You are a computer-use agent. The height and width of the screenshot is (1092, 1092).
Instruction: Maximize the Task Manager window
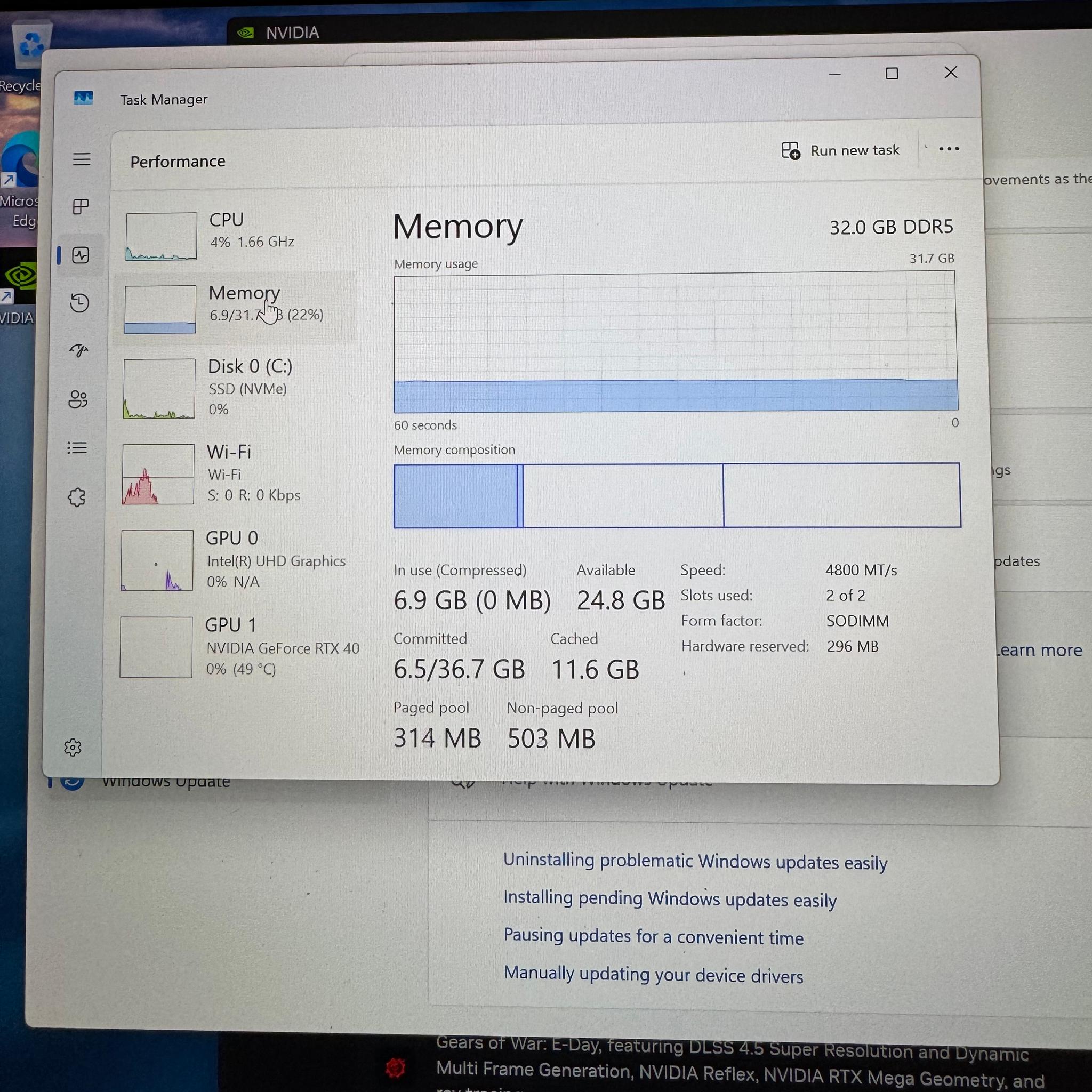pyautogui.click(x=892, y=74)
